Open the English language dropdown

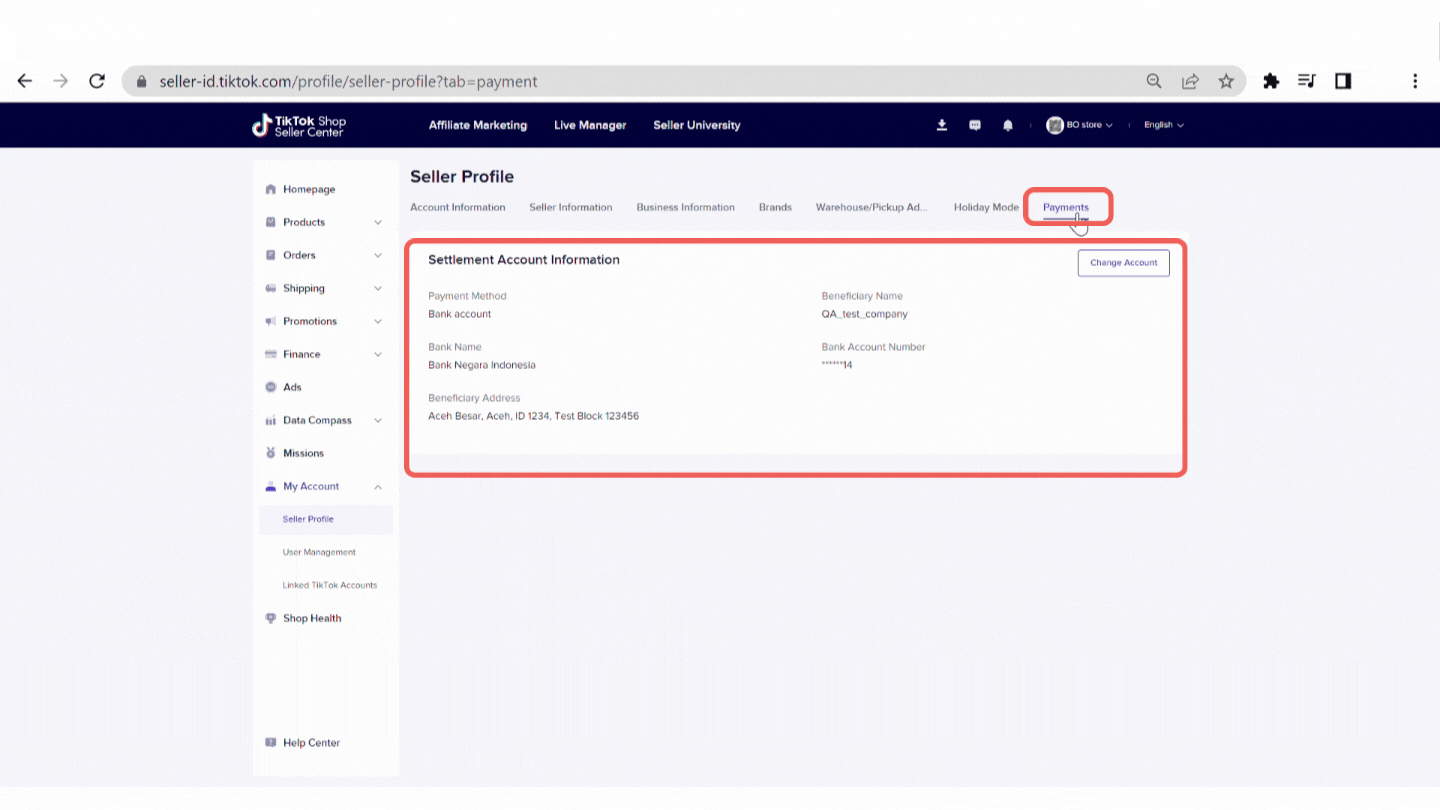[x=1164, y=125]
